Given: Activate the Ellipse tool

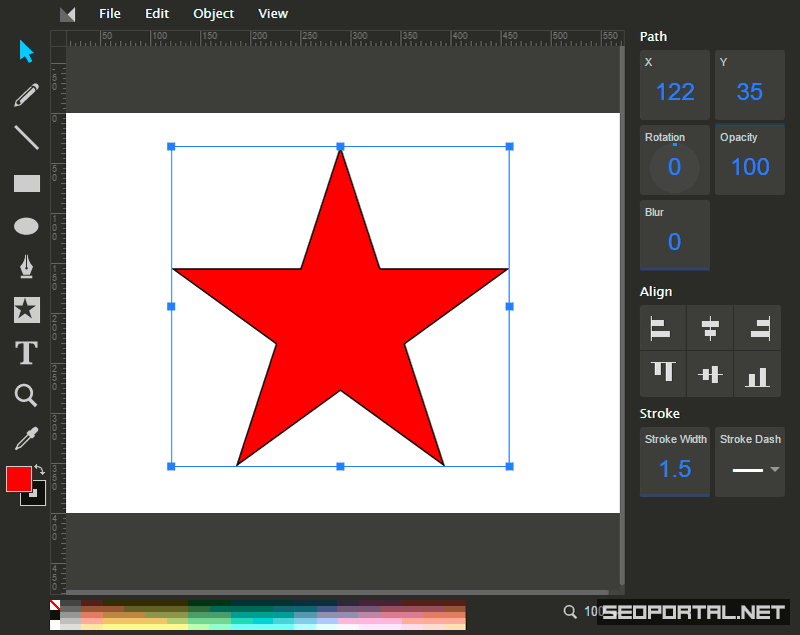Looking at the screenshot, I should 26,227.
